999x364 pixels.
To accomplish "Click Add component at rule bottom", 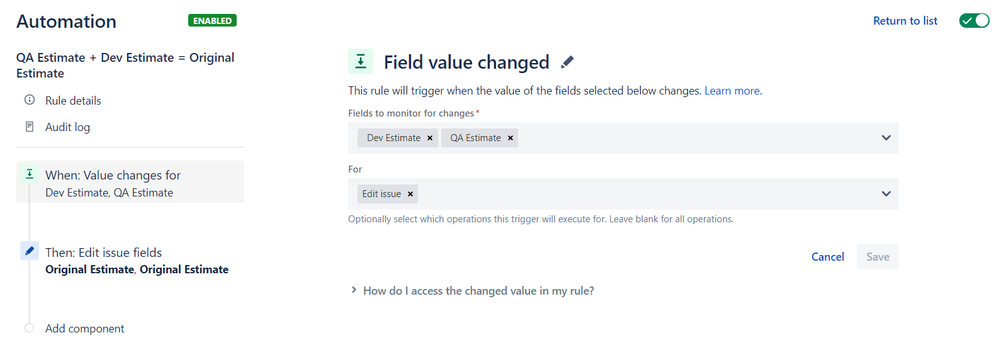I will [x=84, y=329].
